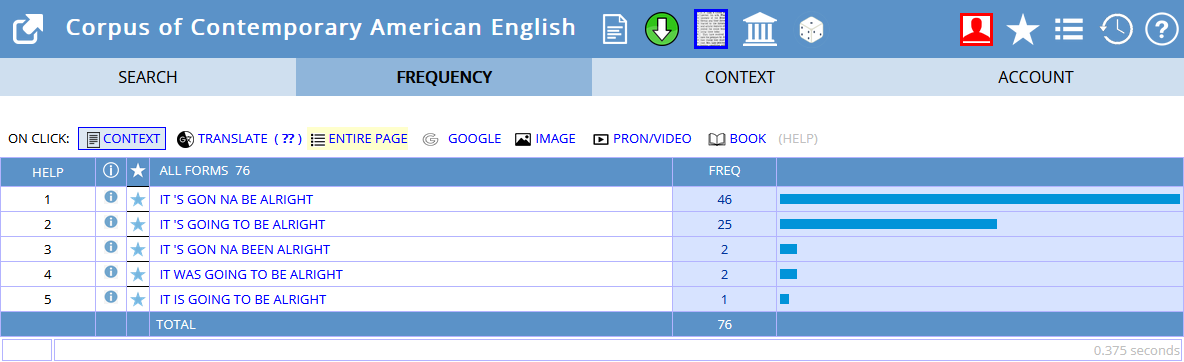Click the ALL FORMS 76 header
Image resolution: width=1184 pixels, height=362 pixels.
pyautogui.click(x=205, y=171)
